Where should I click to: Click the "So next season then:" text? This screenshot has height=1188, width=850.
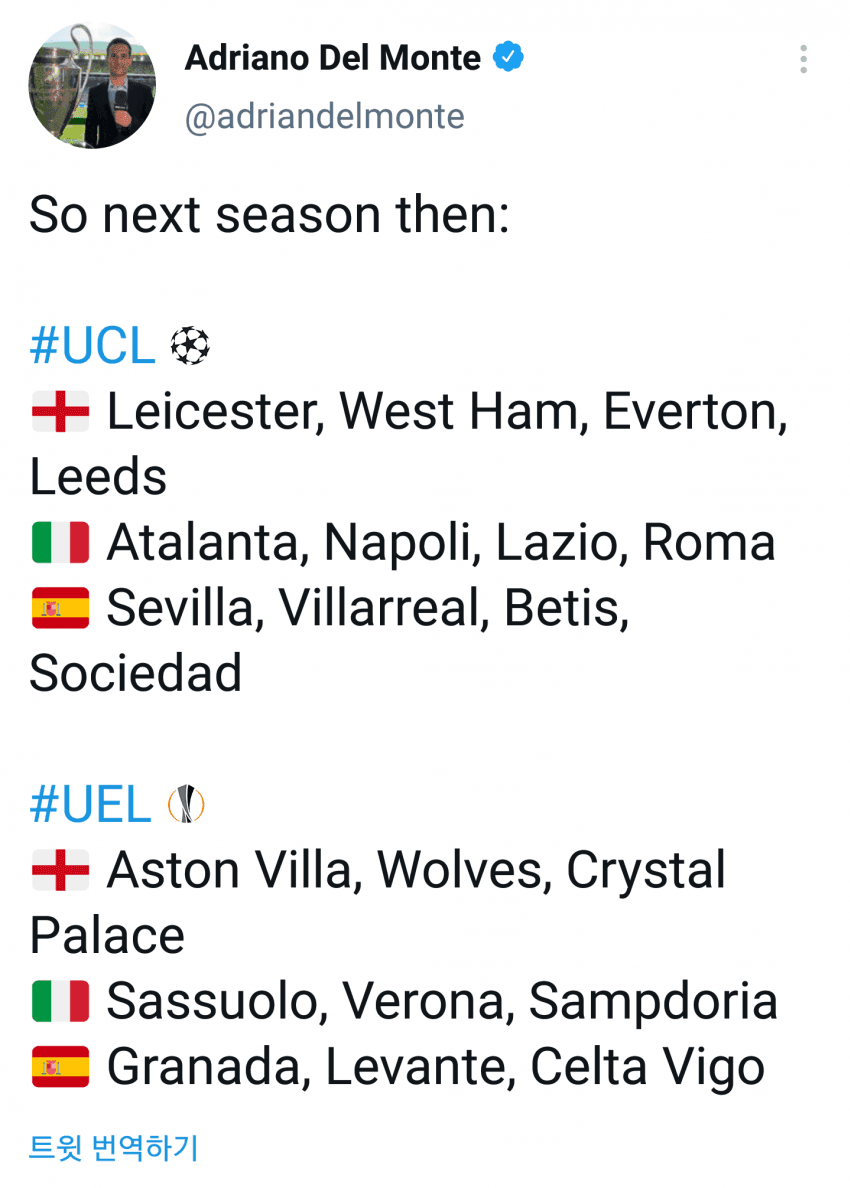click(269, 216)
